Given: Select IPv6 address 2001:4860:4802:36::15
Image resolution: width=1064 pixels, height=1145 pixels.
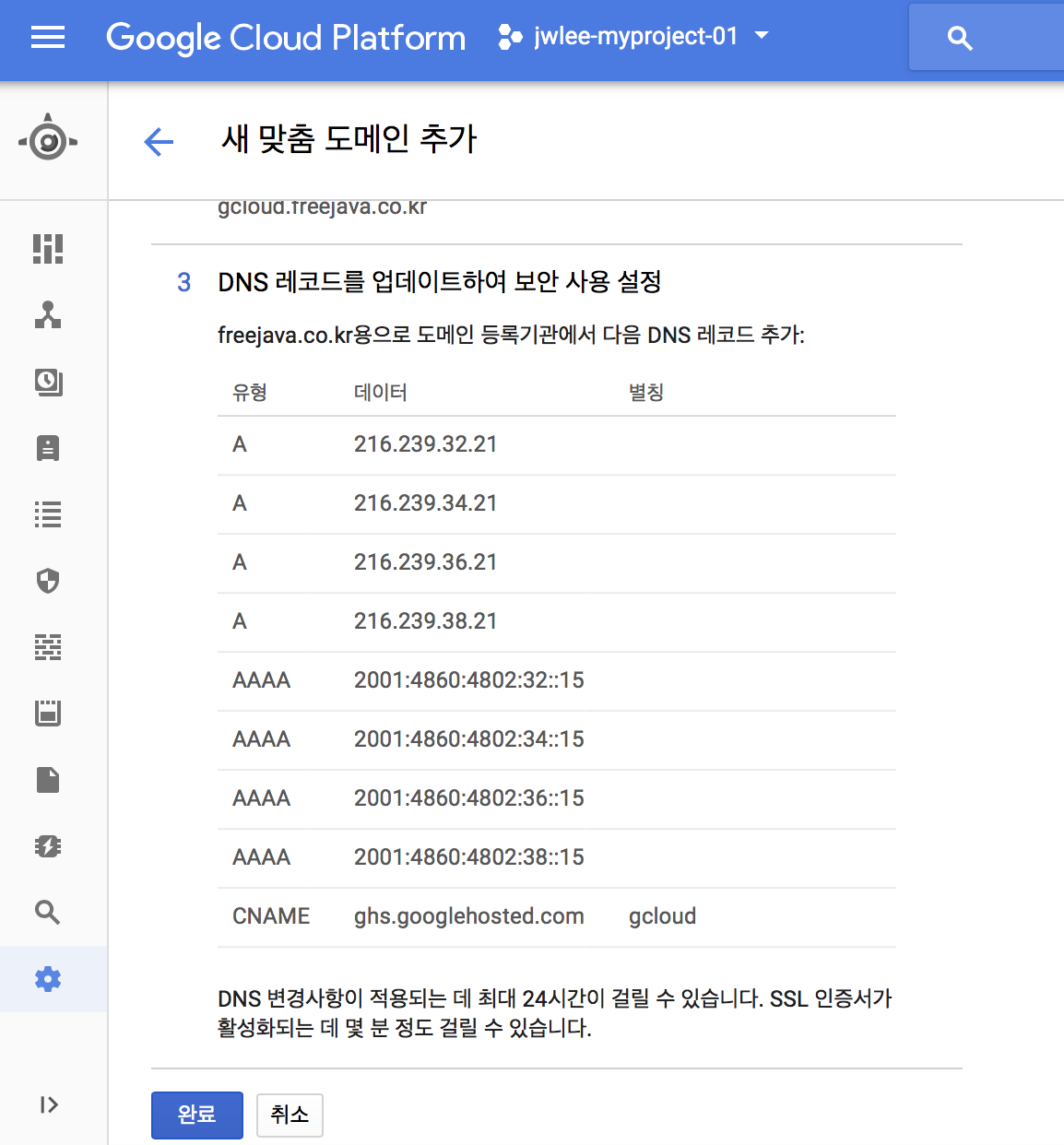Looking at the screenshot, I should click(x=469, y=798).
